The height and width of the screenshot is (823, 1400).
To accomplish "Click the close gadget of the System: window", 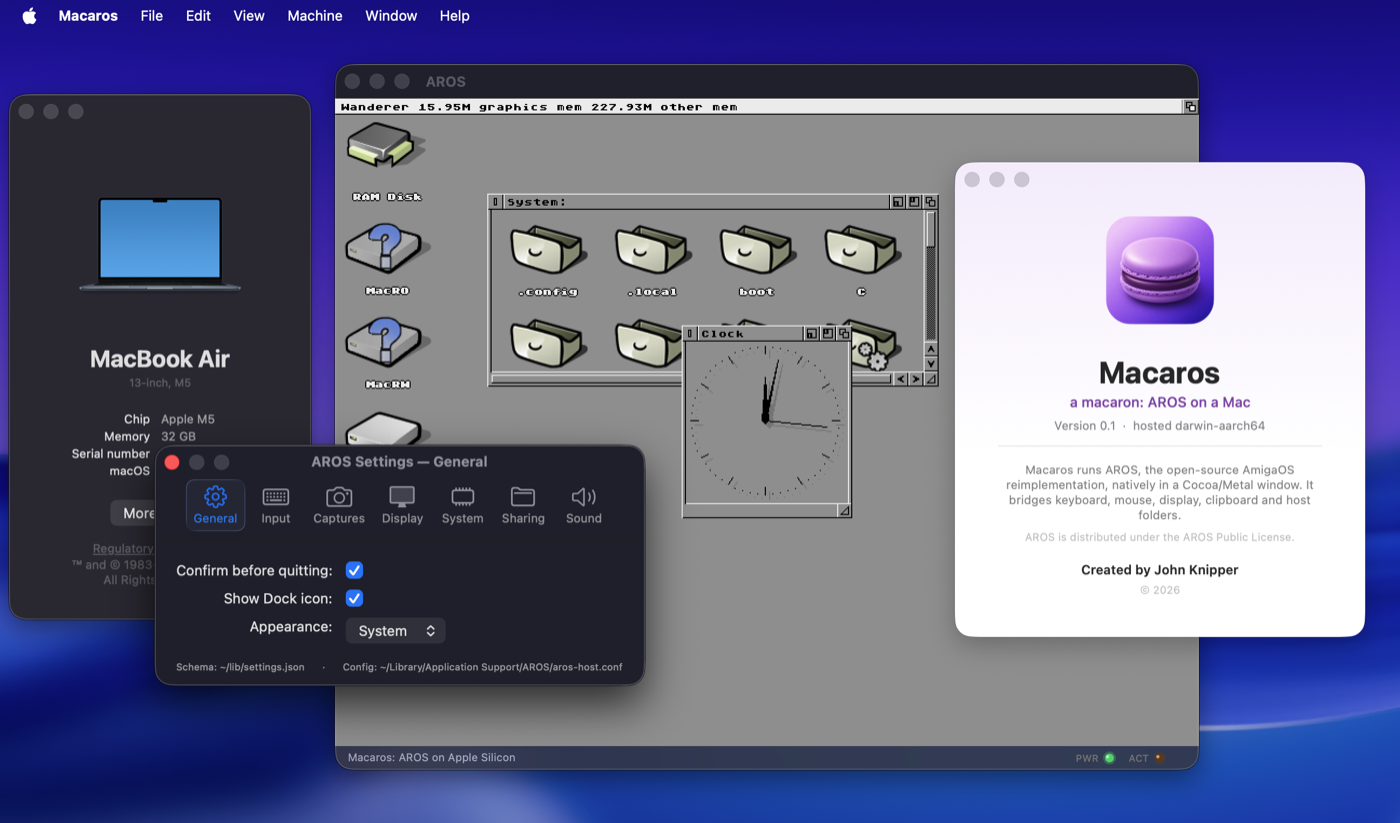I will pyautogui.click(x=495, y=202).
